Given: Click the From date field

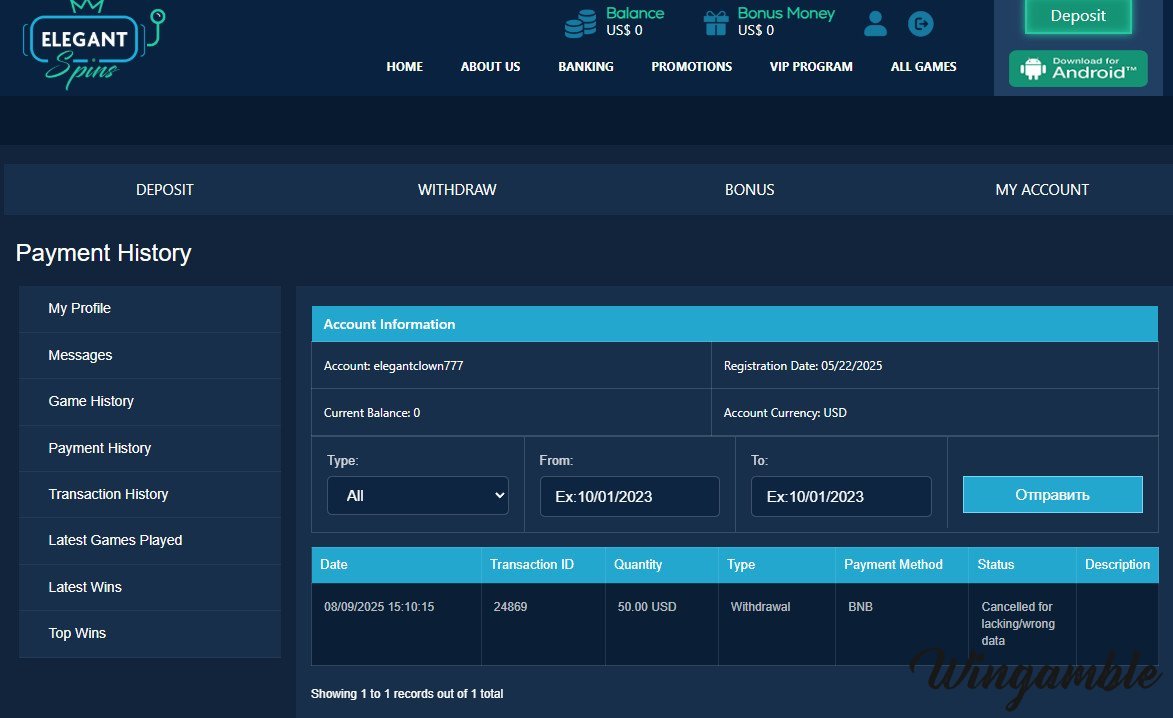Looking at the screenshot, I should [629, 496].
